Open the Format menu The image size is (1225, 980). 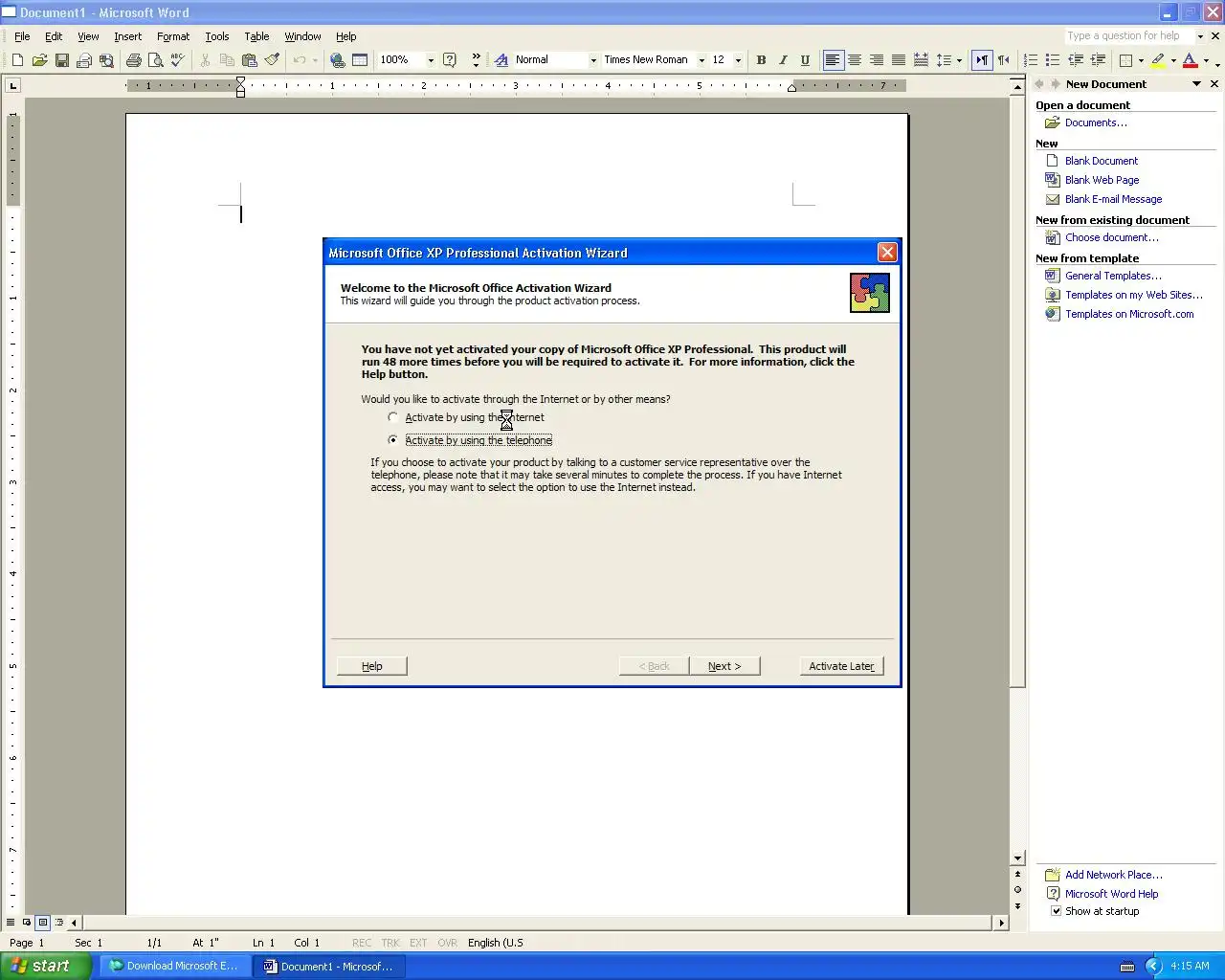(173, 36)
